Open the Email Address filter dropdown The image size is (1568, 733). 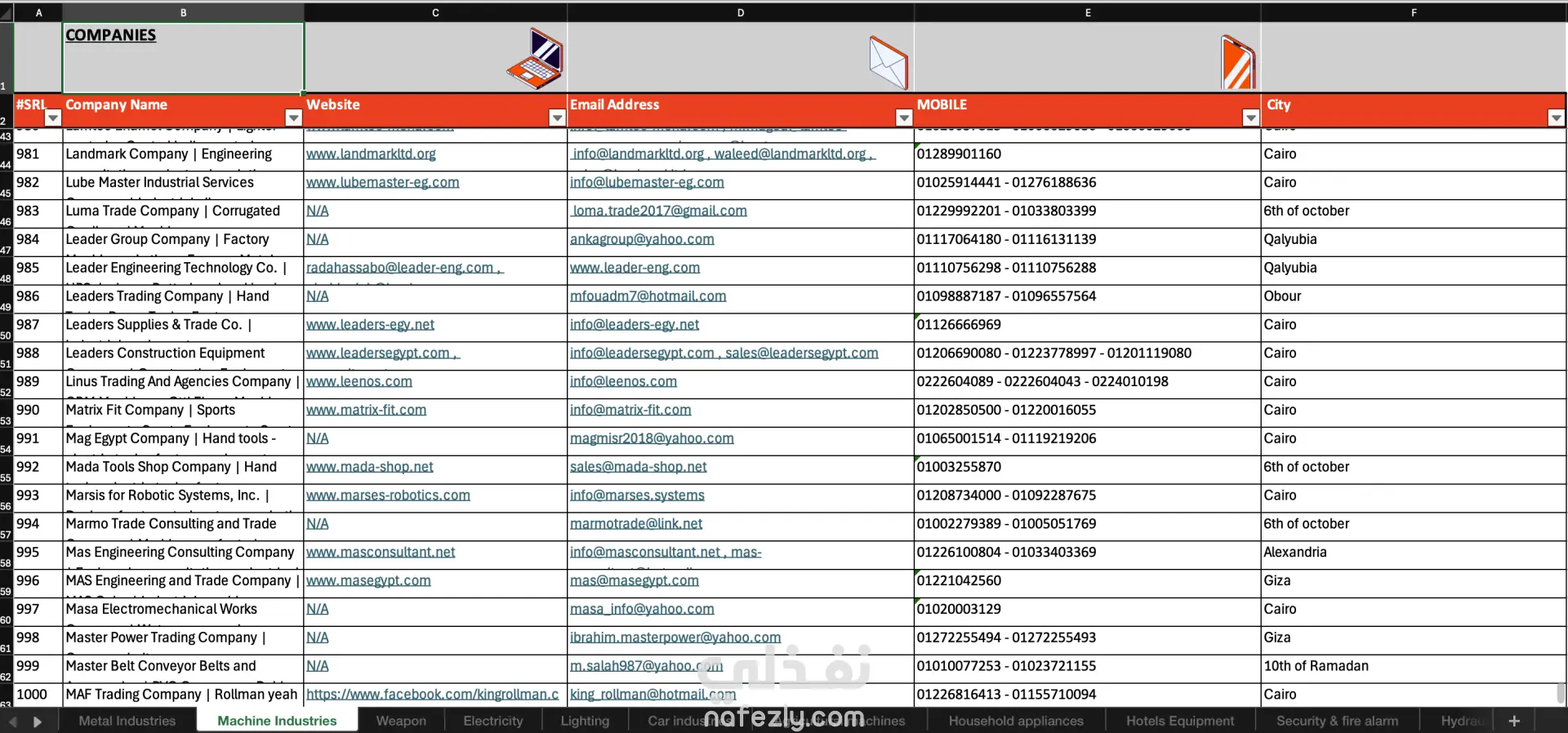904,118
